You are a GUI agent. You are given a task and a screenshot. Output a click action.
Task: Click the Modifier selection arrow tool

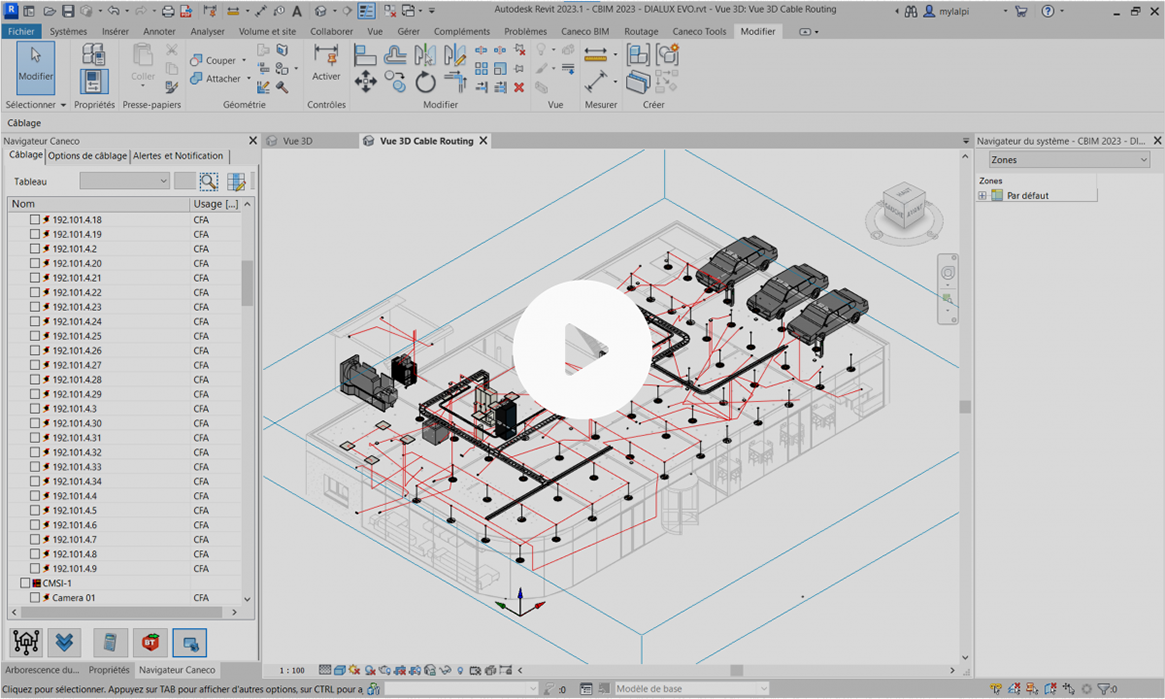click(36, 68)
